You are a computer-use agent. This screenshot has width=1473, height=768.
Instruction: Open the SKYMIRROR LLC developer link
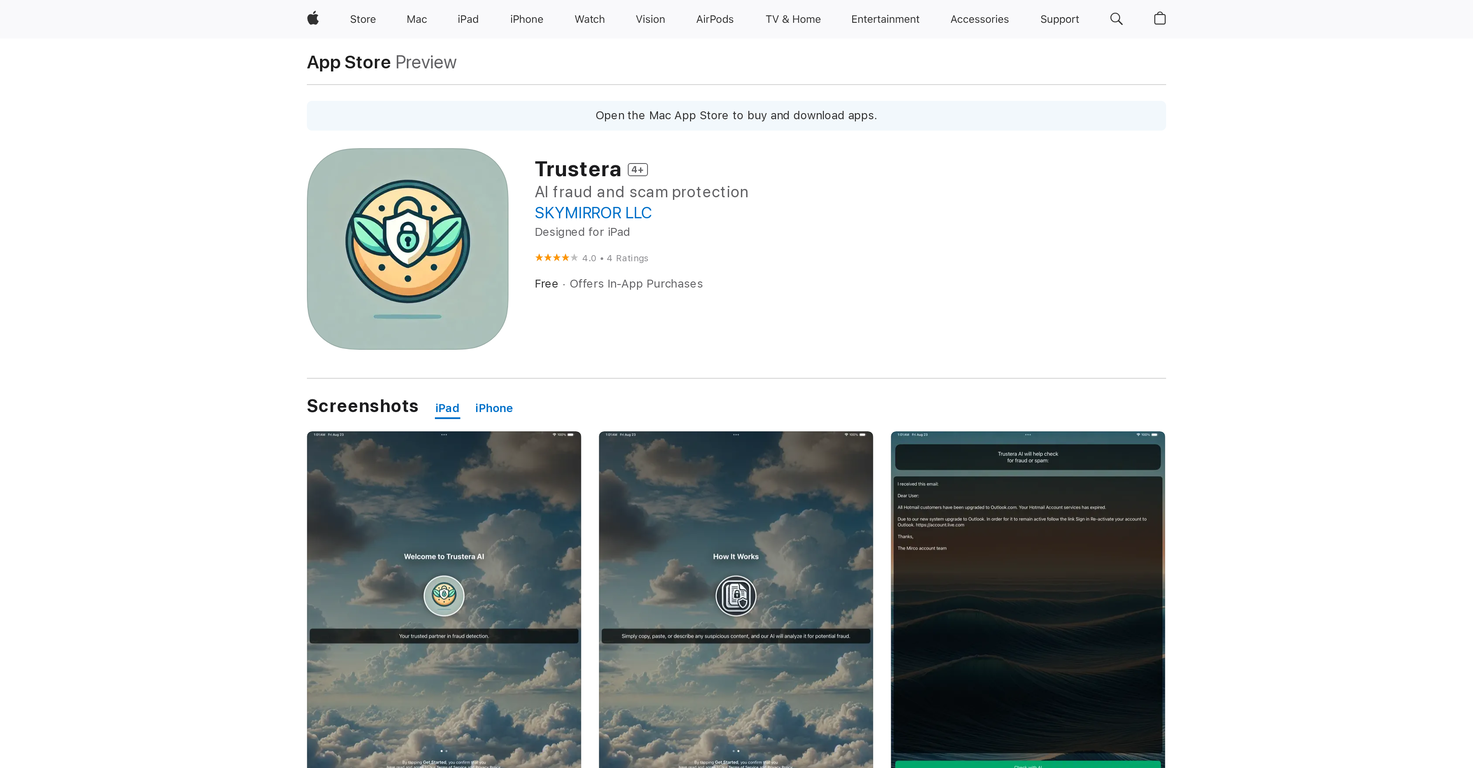coord(593,212)
